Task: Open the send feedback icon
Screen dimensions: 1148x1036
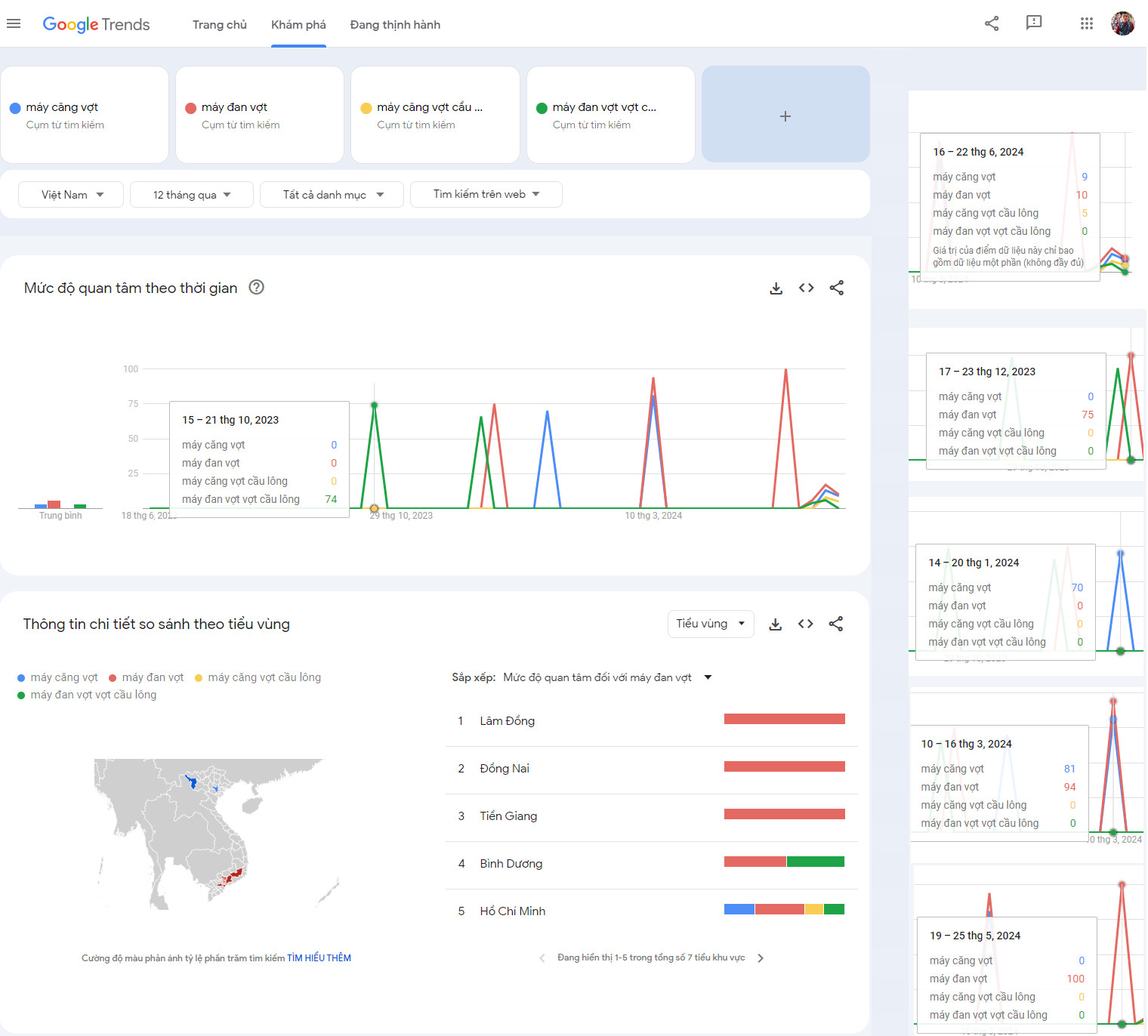Action: tap(1034, 23)
